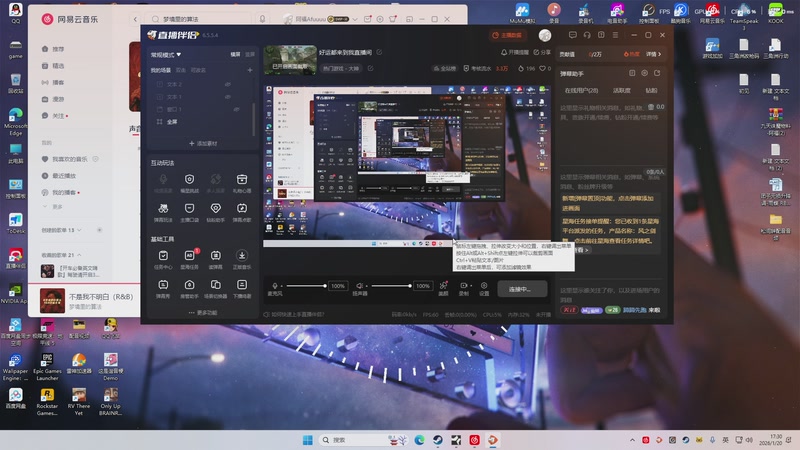
Task: Switch to 钻粉 tab
Action: 652,90
